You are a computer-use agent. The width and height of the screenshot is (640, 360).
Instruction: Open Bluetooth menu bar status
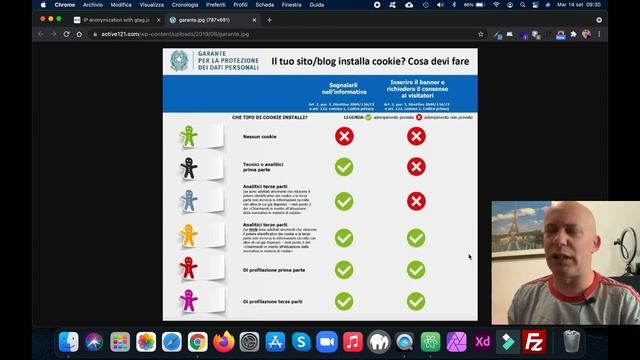pyautogui.click(x=454, y=5)
